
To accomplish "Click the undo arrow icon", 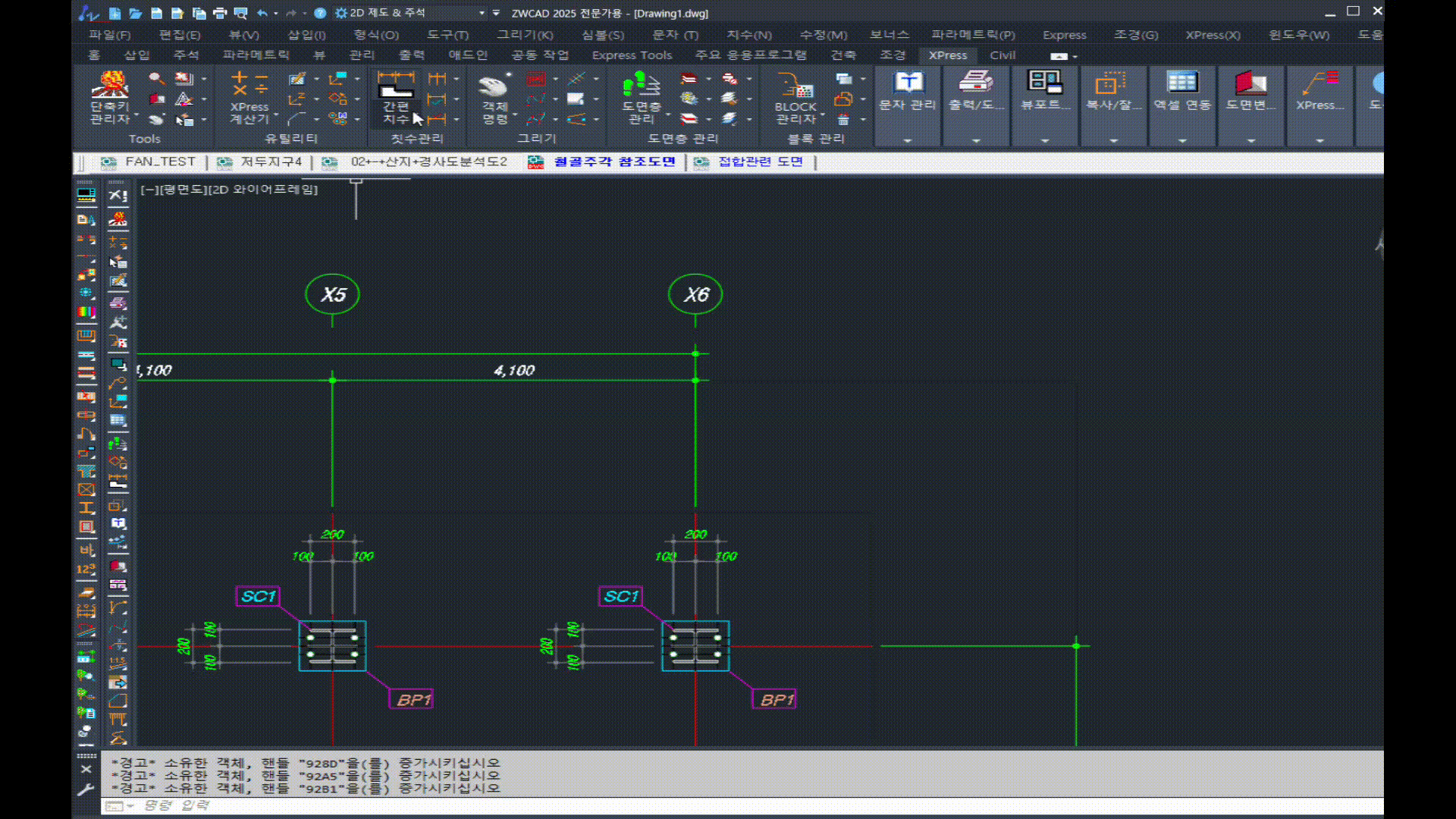I will [262, 13].
